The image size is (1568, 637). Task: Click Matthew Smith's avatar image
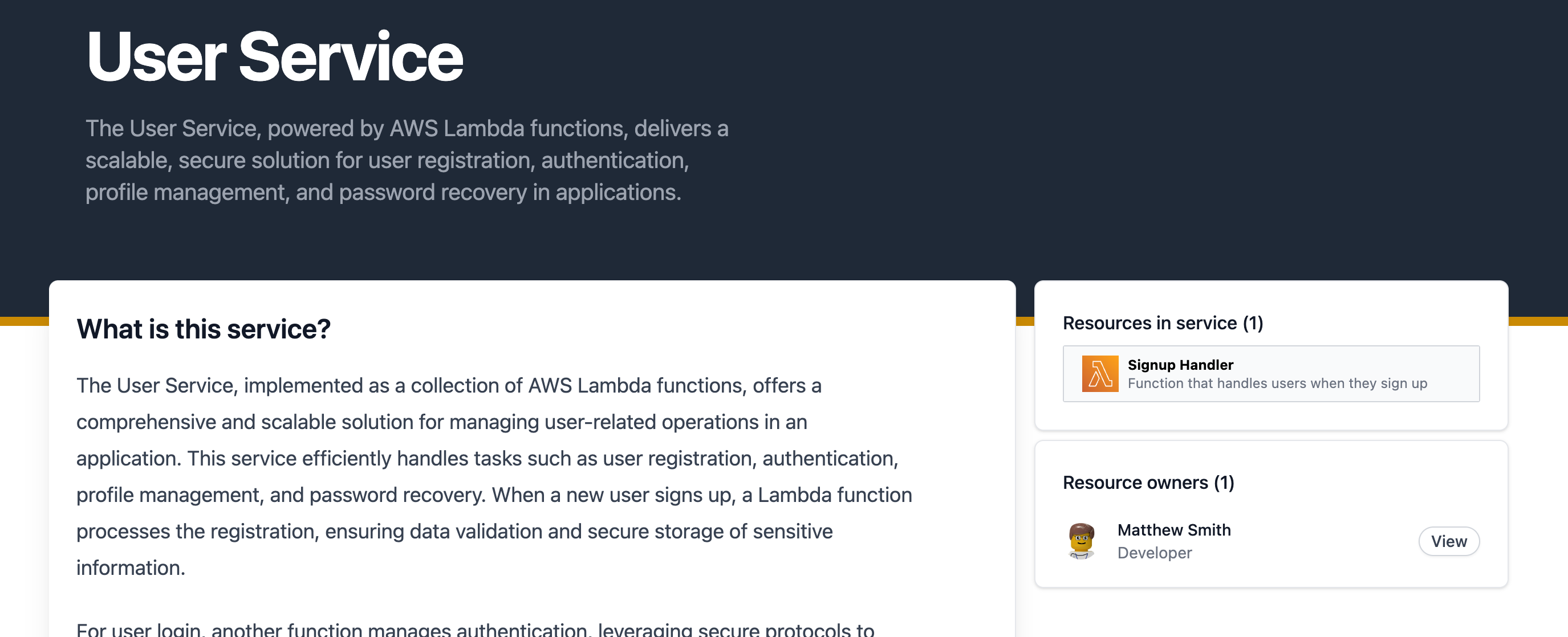[x=1081, y=541]
